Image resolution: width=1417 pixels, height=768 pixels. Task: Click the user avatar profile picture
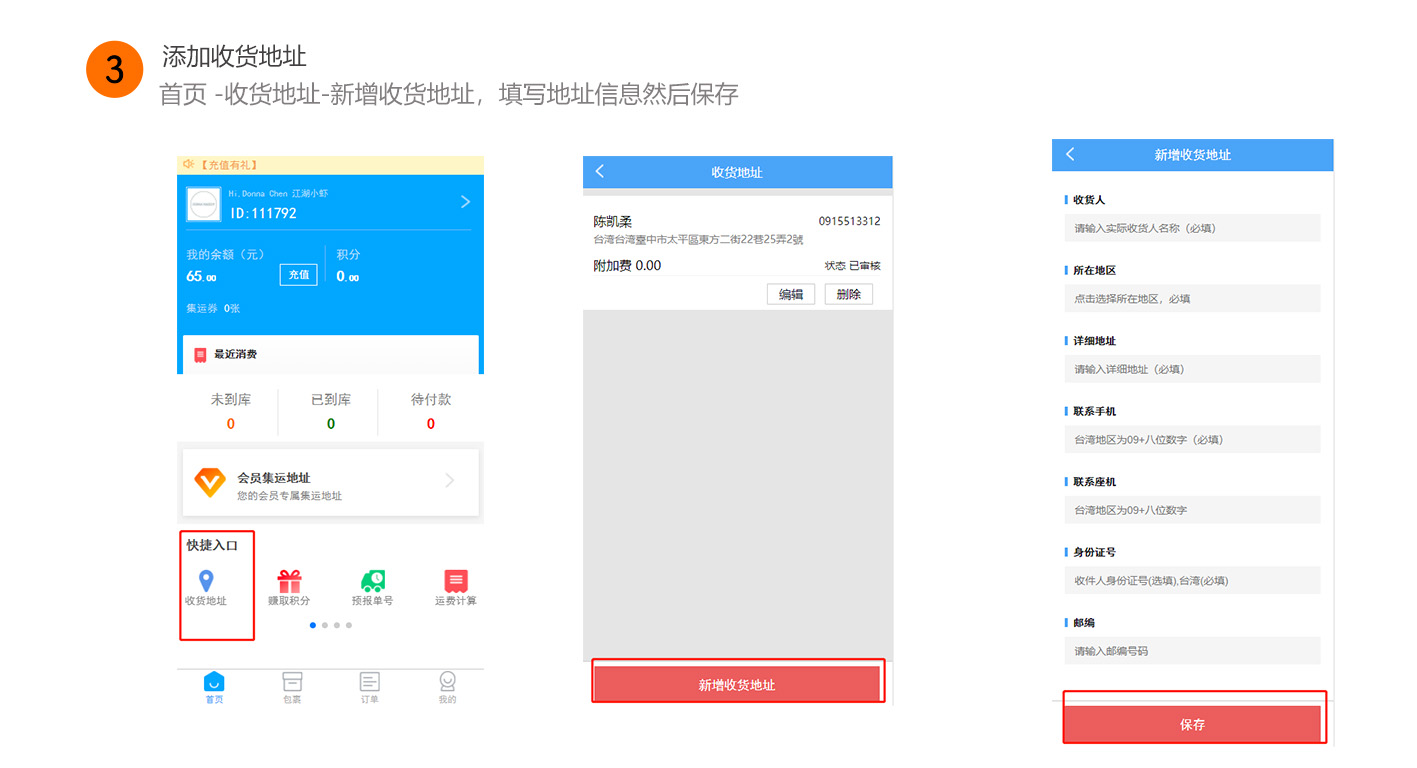click(x=204, y=204)
